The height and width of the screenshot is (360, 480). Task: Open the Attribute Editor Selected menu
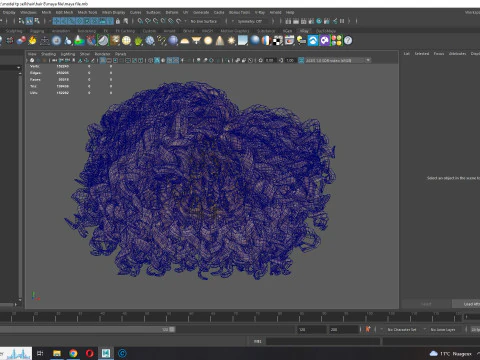422,53
